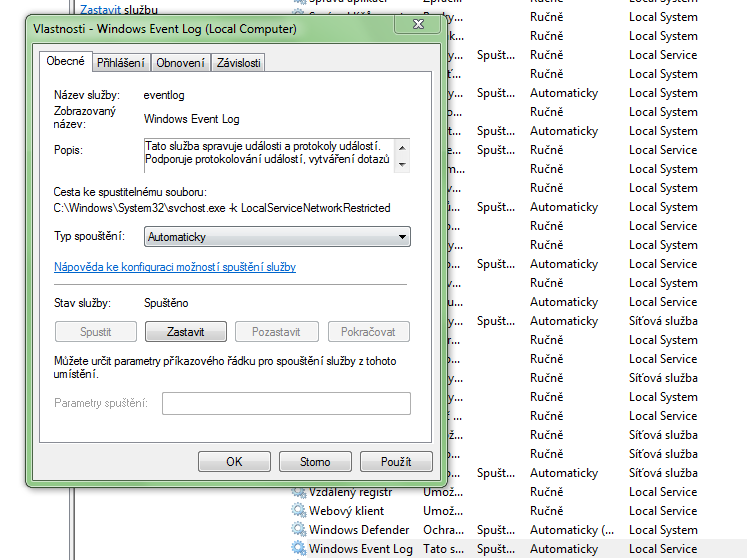Click Local Service in the Vzdálený registr row
The width and height of the screenshot is (755, 560).
point(663,492)
